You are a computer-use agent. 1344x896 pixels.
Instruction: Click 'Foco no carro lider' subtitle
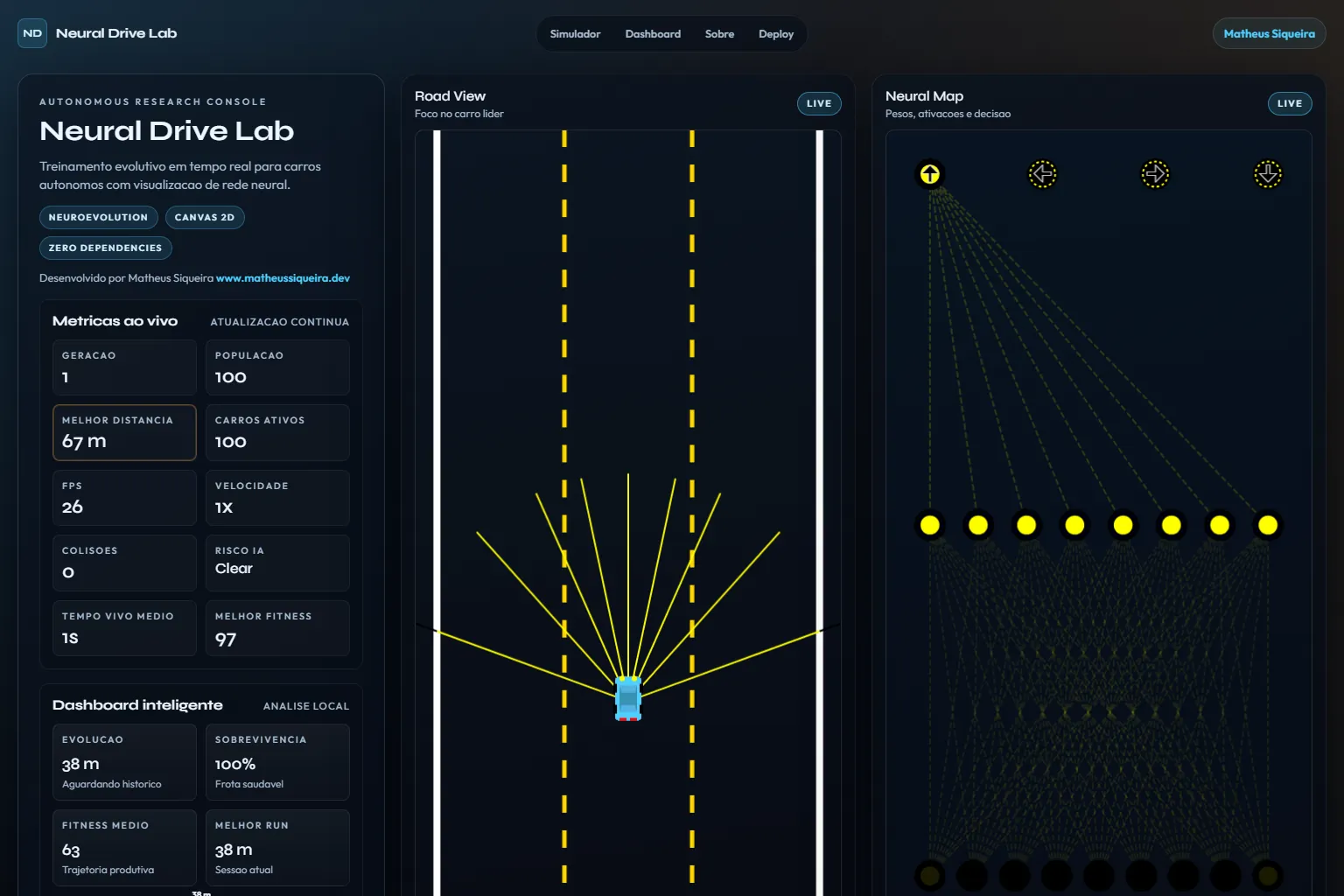tap(459, 114)
